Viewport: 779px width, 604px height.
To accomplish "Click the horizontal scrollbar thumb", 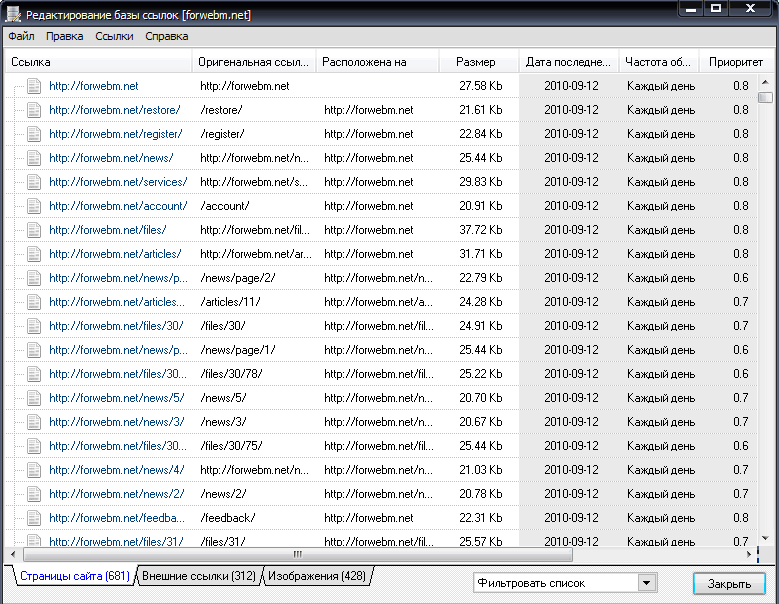I will pyautogui.click(x=298, y=554).
